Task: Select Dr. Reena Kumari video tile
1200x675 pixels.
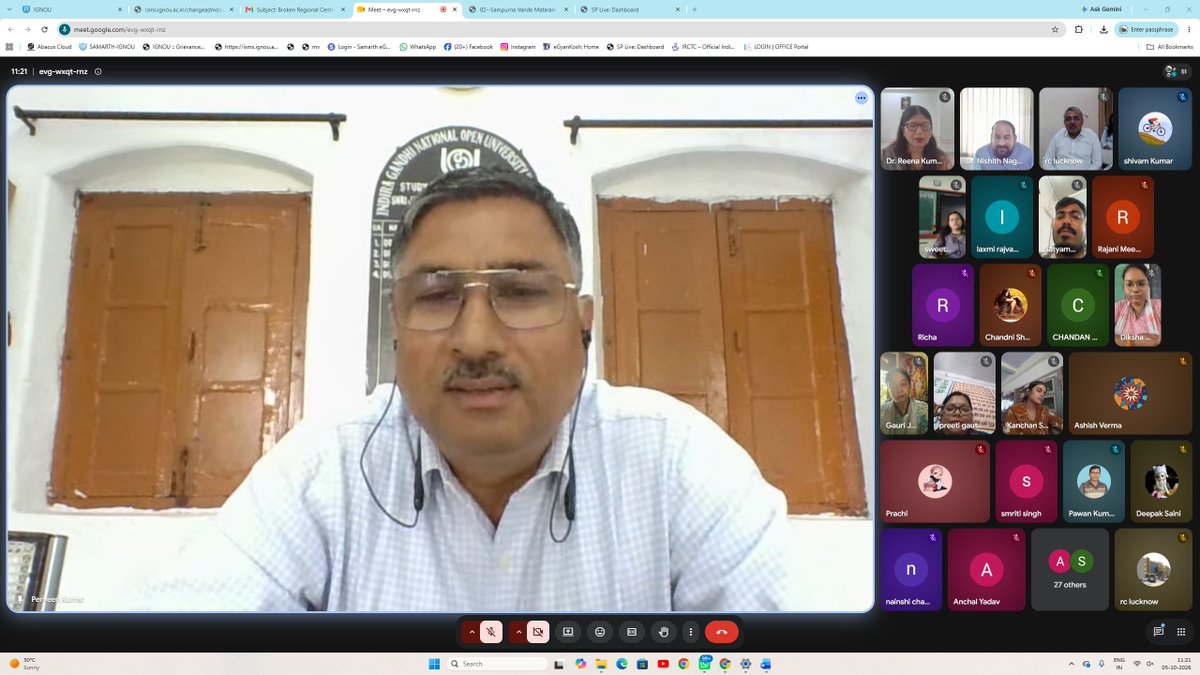Action: 917,128
